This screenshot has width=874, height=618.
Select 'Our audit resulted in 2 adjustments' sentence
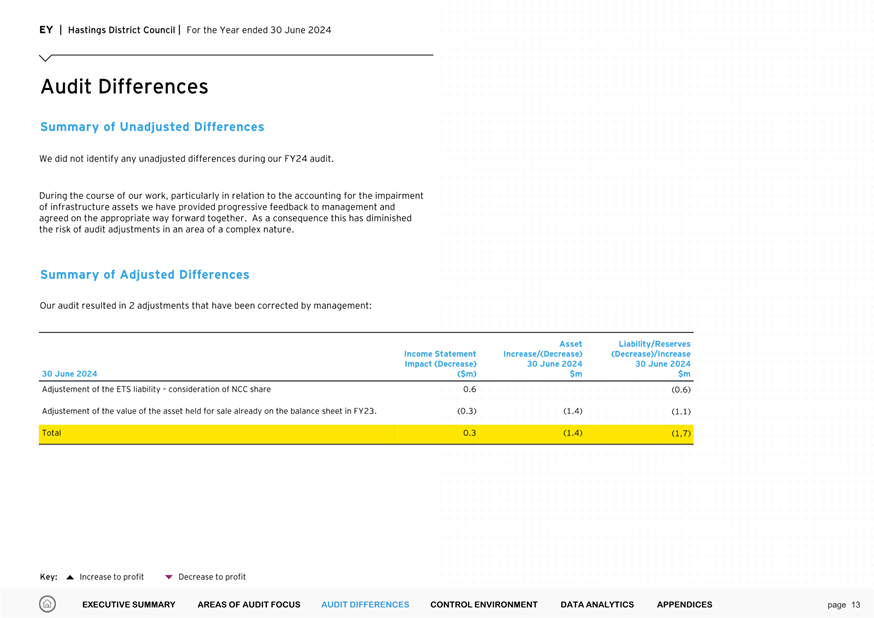coord(206,306)
